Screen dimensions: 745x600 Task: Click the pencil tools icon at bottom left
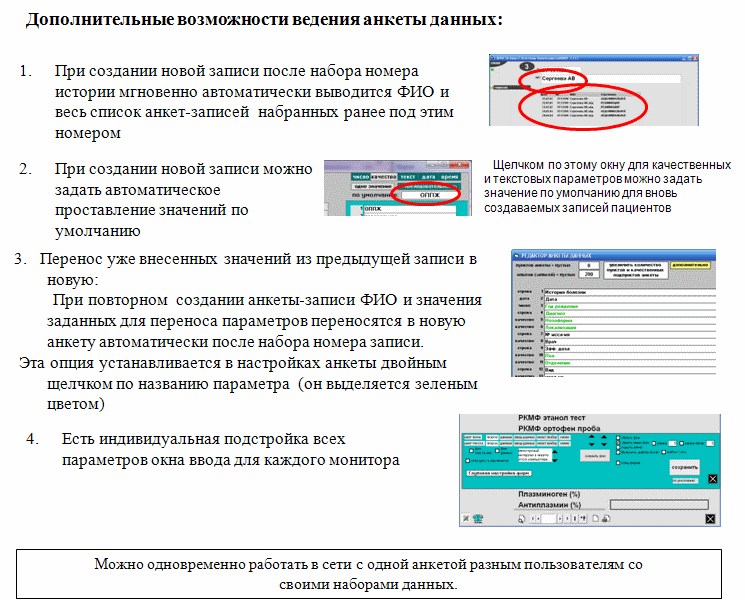(465, 518)
